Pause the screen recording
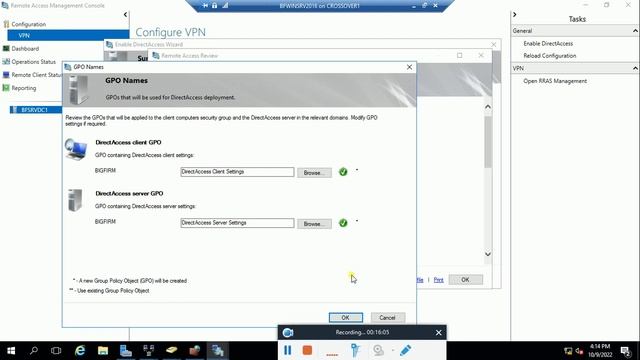The image size is (640, 360). pos(287,350)
